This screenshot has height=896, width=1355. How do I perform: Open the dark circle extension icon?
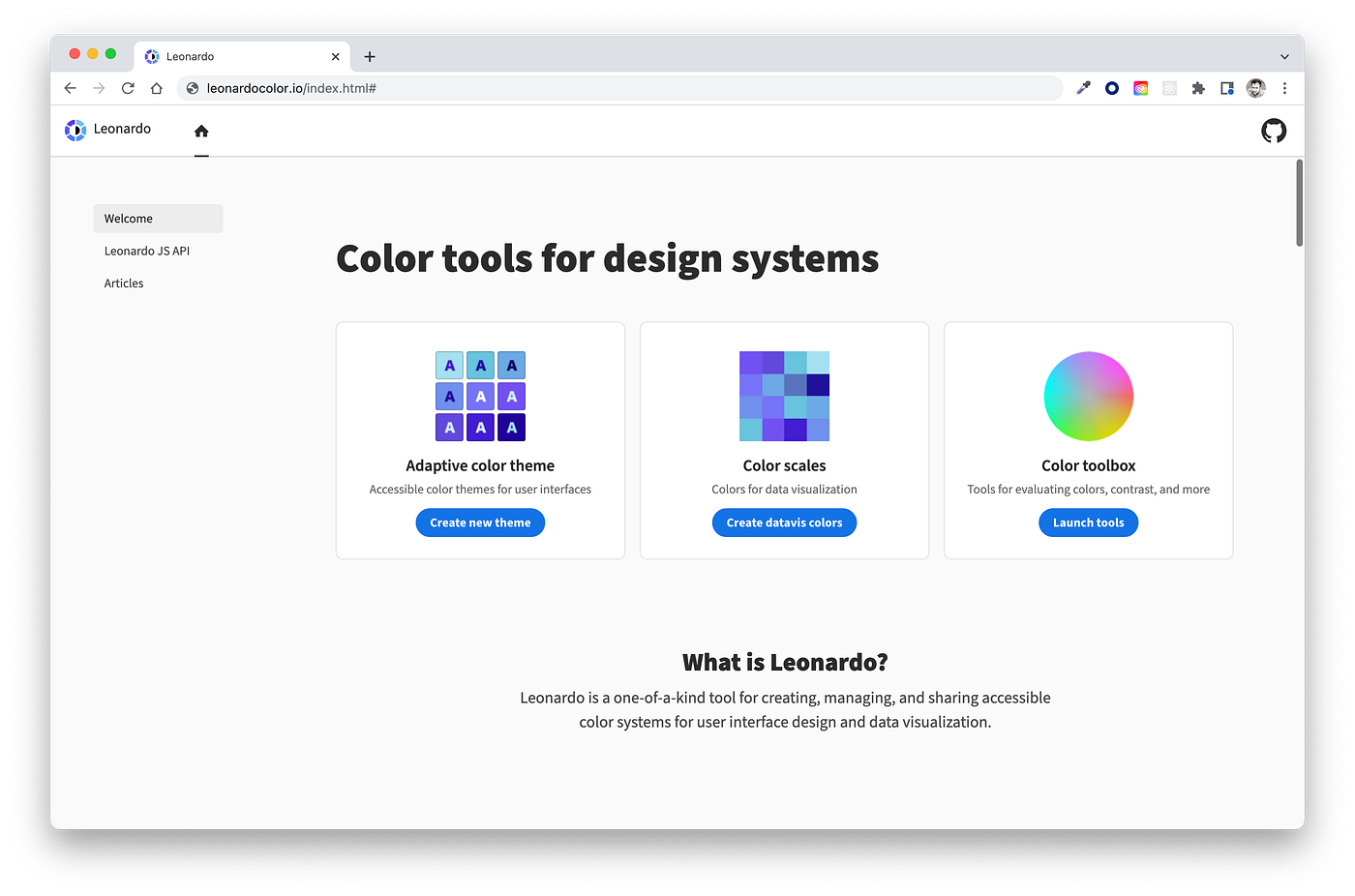pos(1112,88)
